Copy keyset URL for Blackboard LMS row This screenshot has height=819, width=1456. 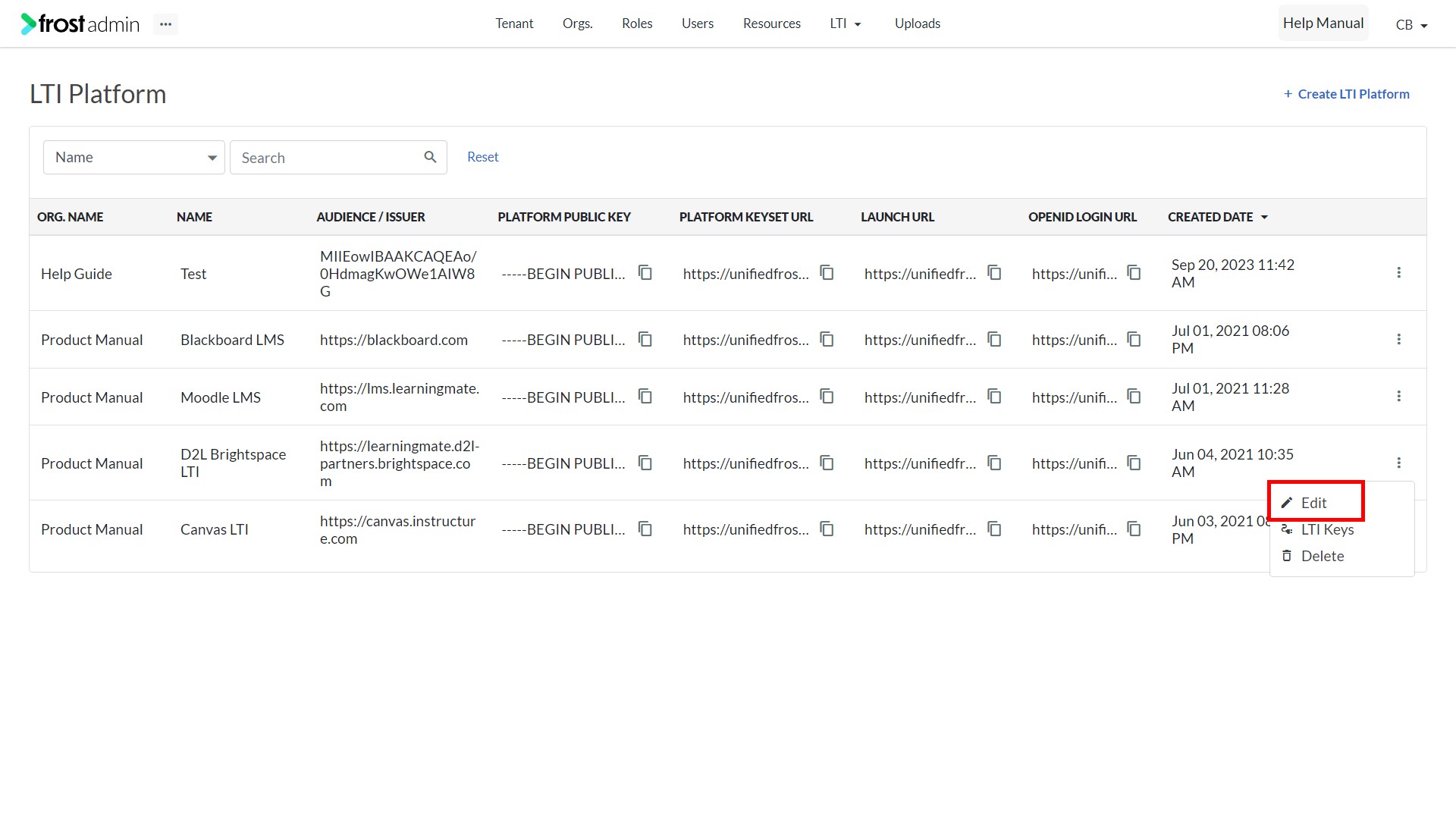coord(827,339)
